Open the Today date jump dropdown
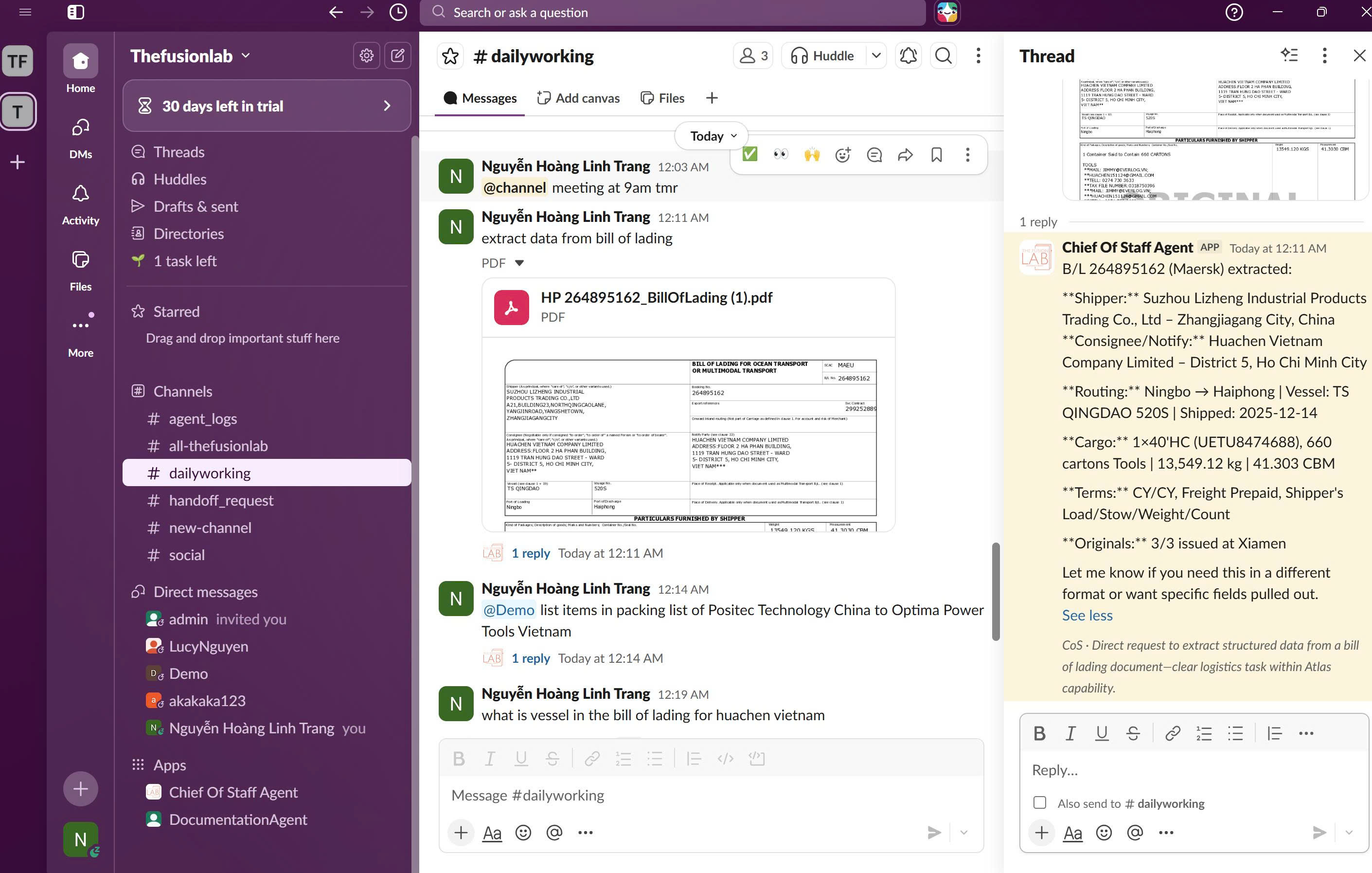The width and height of the screenshot is (1372, 873). (x=712, y=136)
